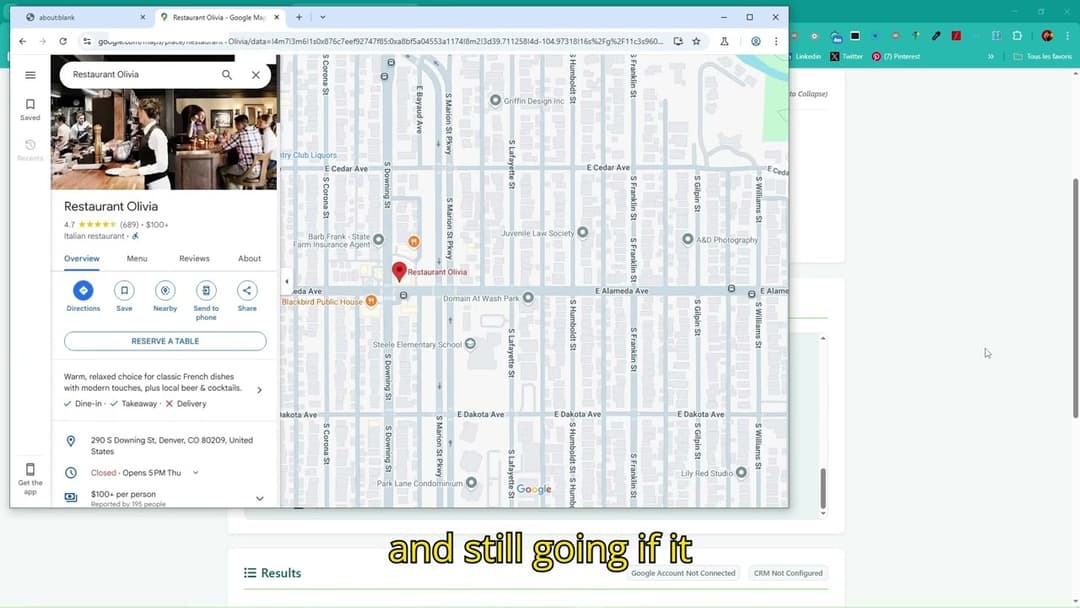Select Domain At Wash Park marker
The width and height of the screenshot is (1080, 608).
(x=528, y=298)
